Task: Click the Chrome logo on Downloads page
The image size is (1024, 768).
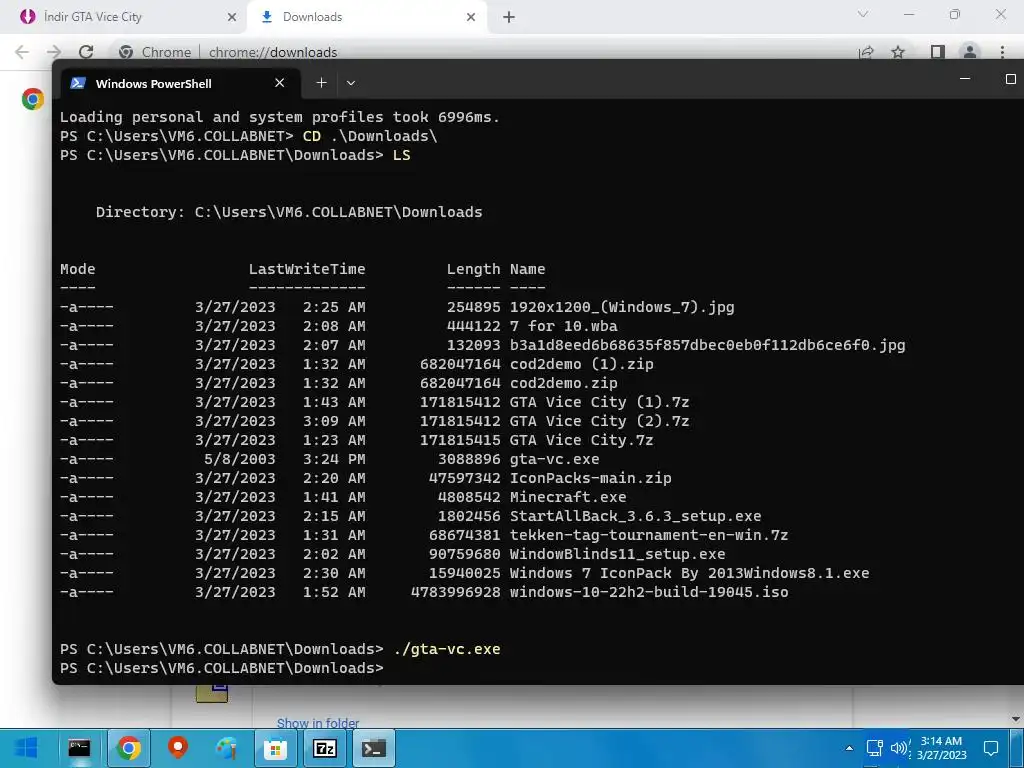Action: pyautogui.click(x=33, y=99)
